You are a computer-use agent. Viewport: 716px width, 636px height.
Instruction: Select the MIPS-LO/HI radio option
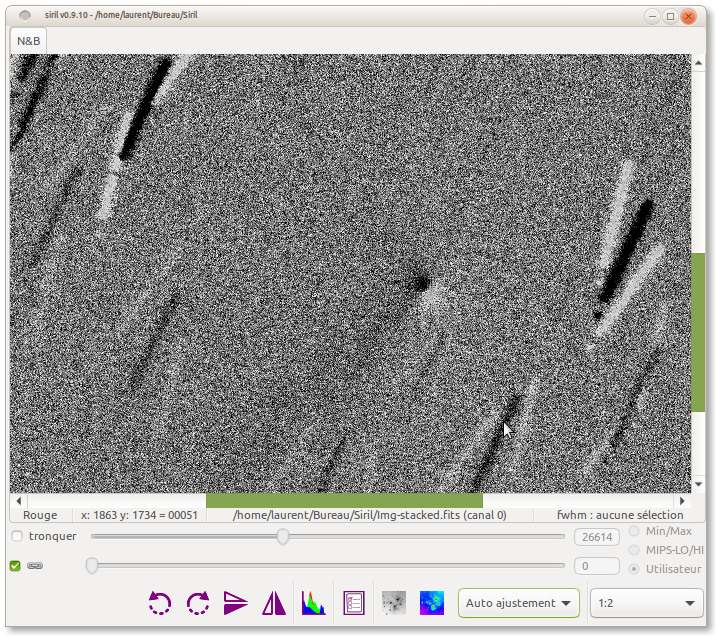coord(634,550)
